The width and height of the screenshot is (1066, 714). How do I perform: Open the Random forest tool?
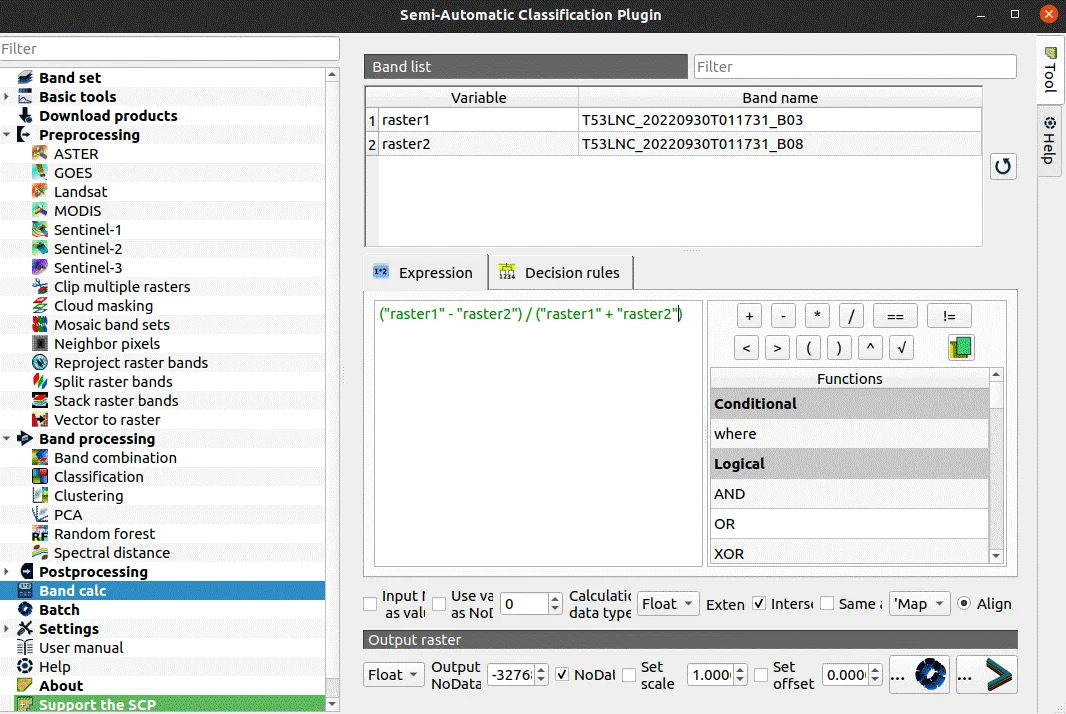104,534
